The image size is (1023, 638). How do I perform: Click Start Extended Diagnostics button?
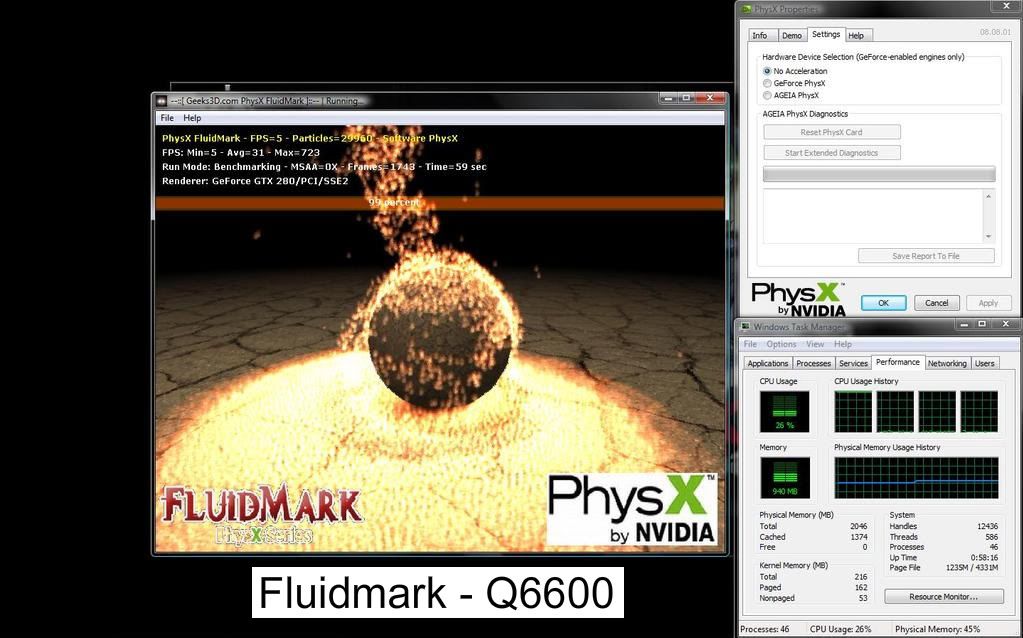pos(832,153)
